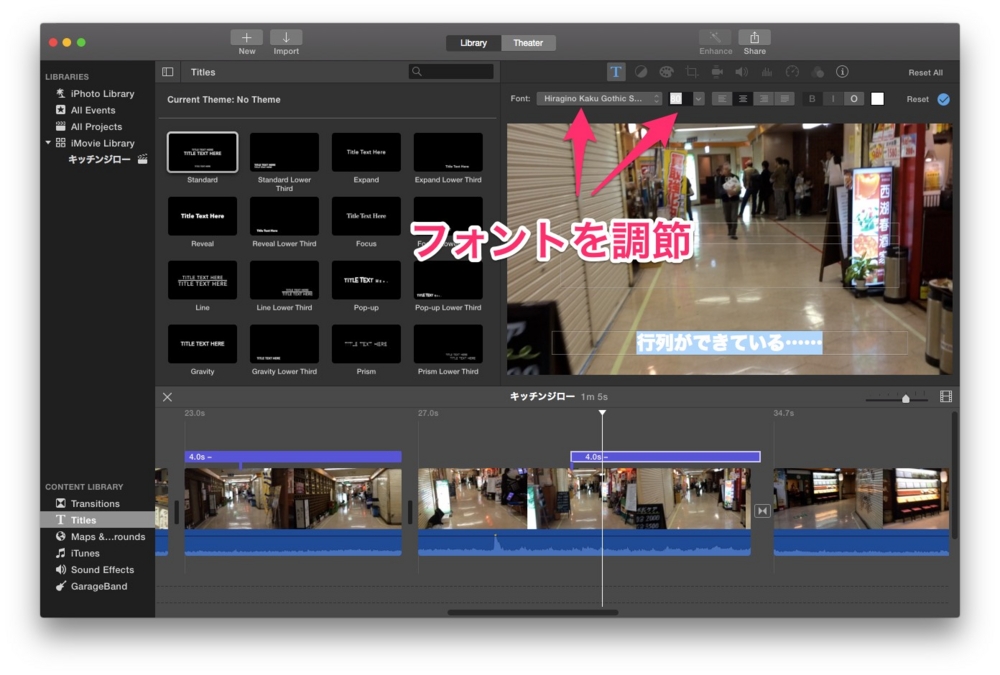Switch to the Theater tab

pos(528,43)
